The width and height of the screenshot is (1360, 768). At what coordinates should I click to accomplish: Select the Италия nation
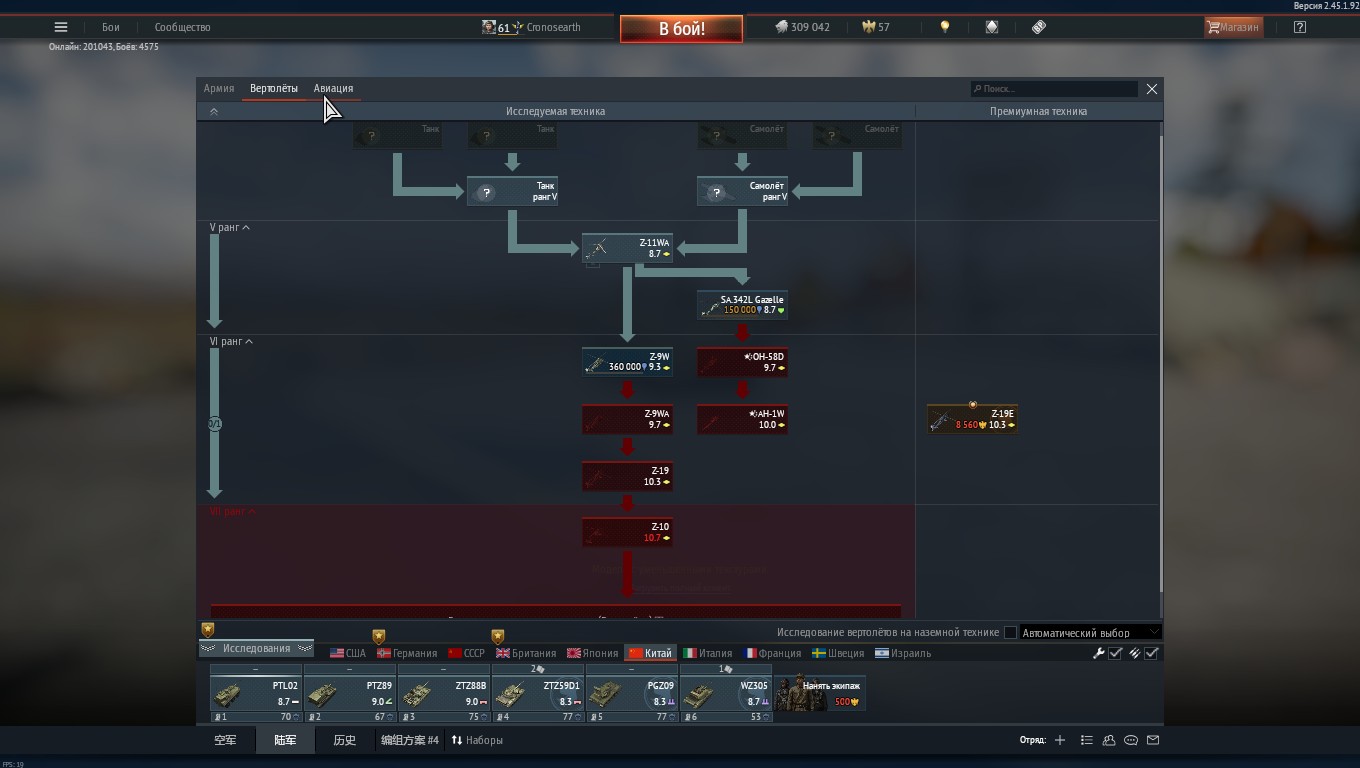(707, 653)
